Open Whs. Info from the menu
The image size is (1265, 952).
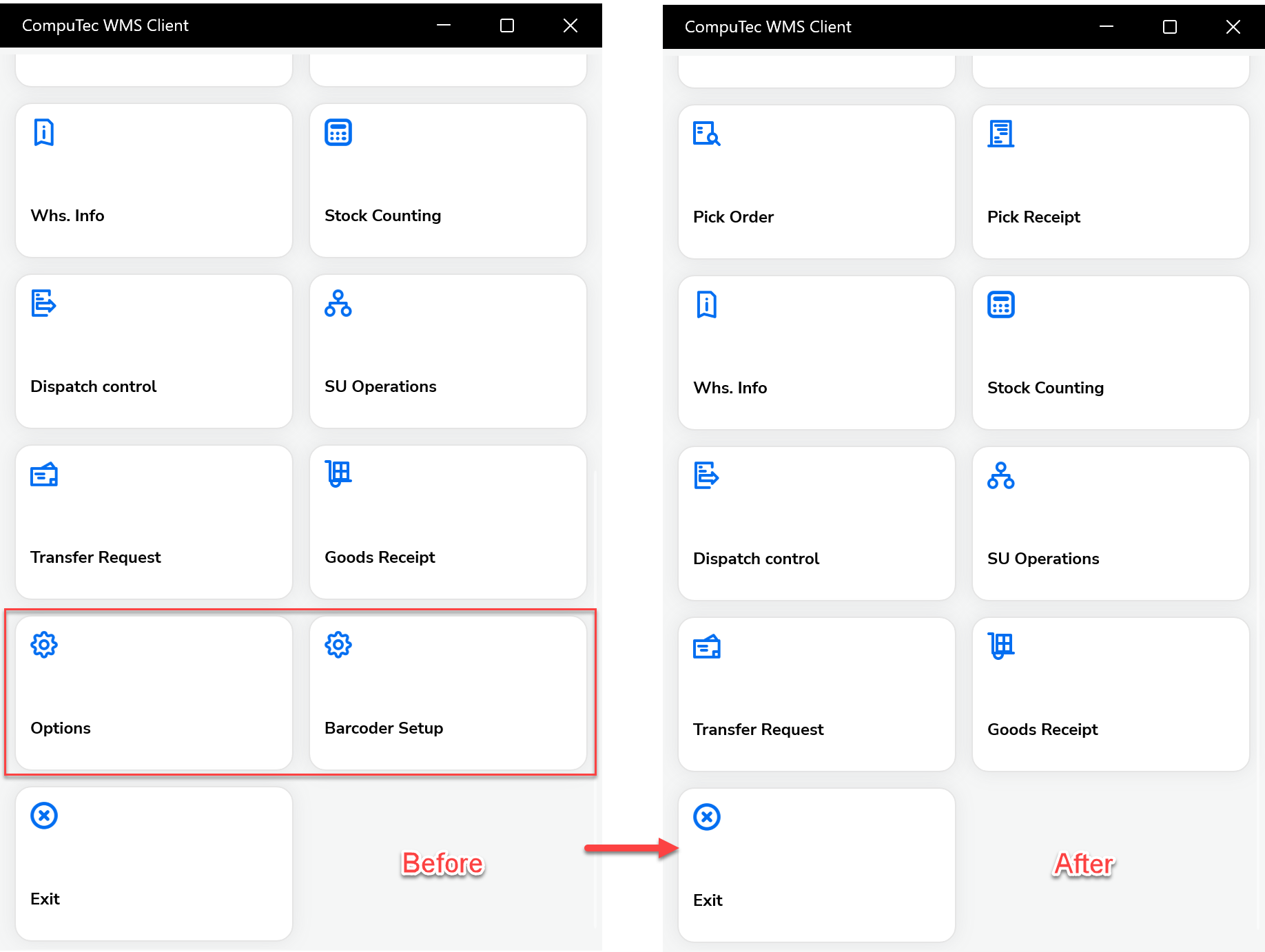(x=153, y=180)
